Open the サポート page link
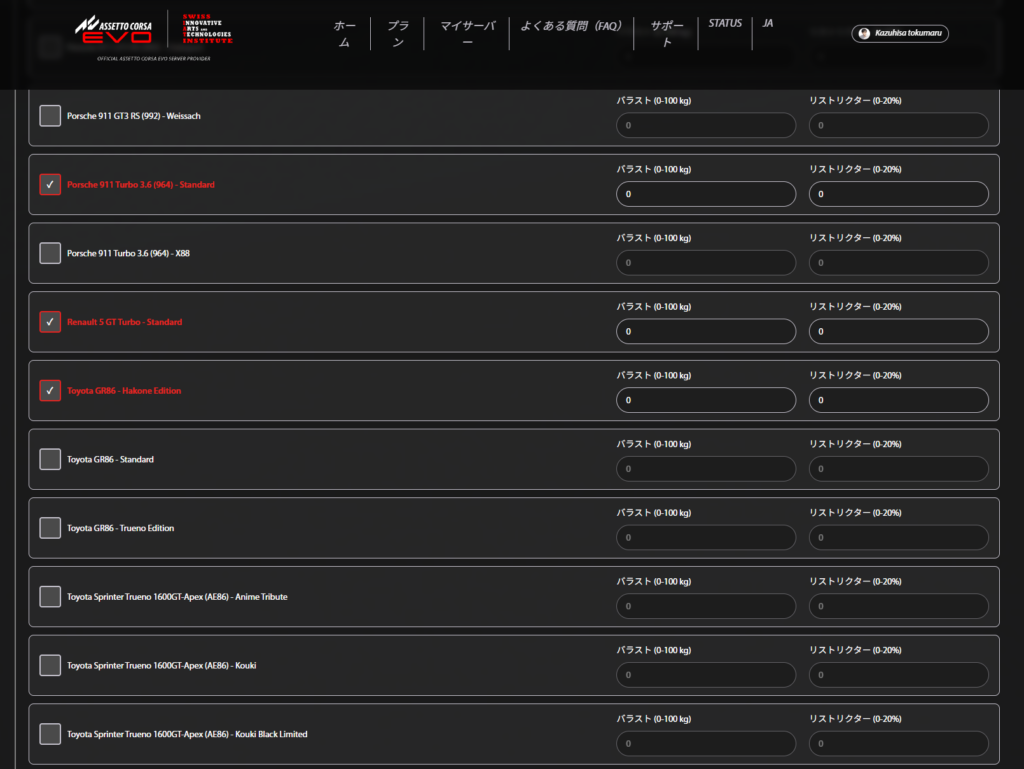 click(667, 33)
